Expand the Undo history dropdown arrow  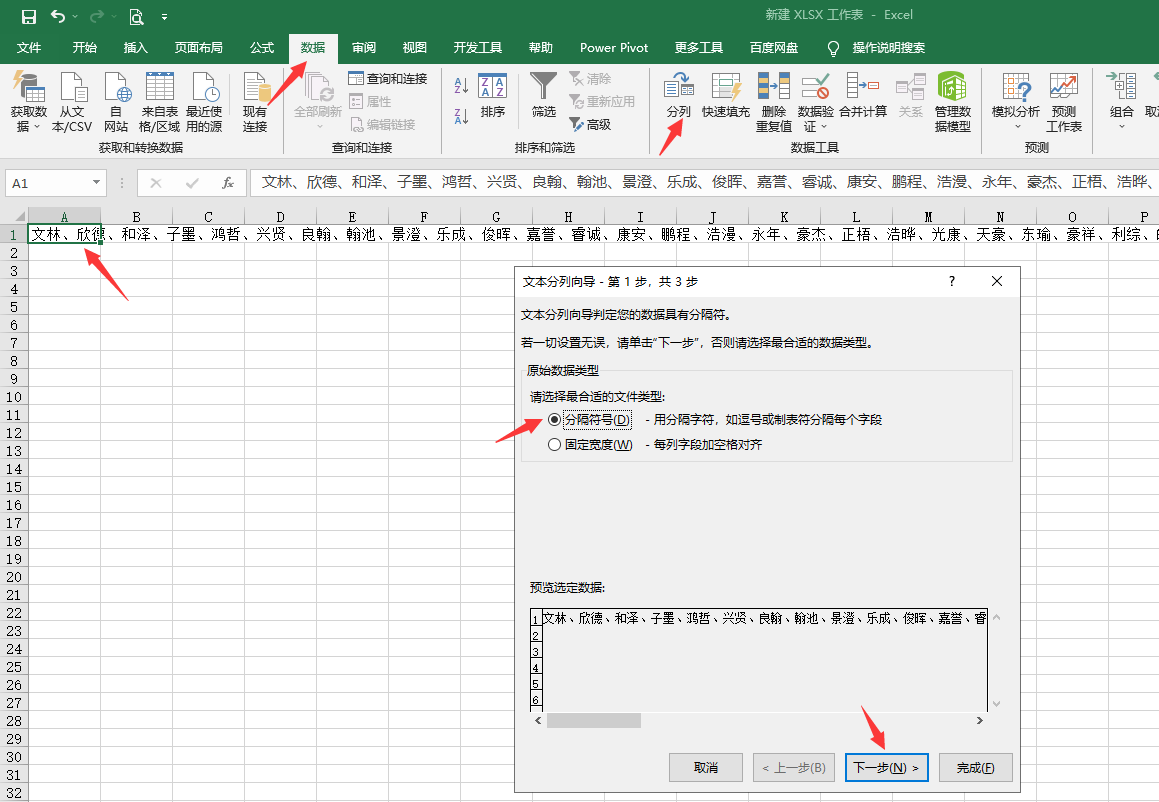point(75,16)
